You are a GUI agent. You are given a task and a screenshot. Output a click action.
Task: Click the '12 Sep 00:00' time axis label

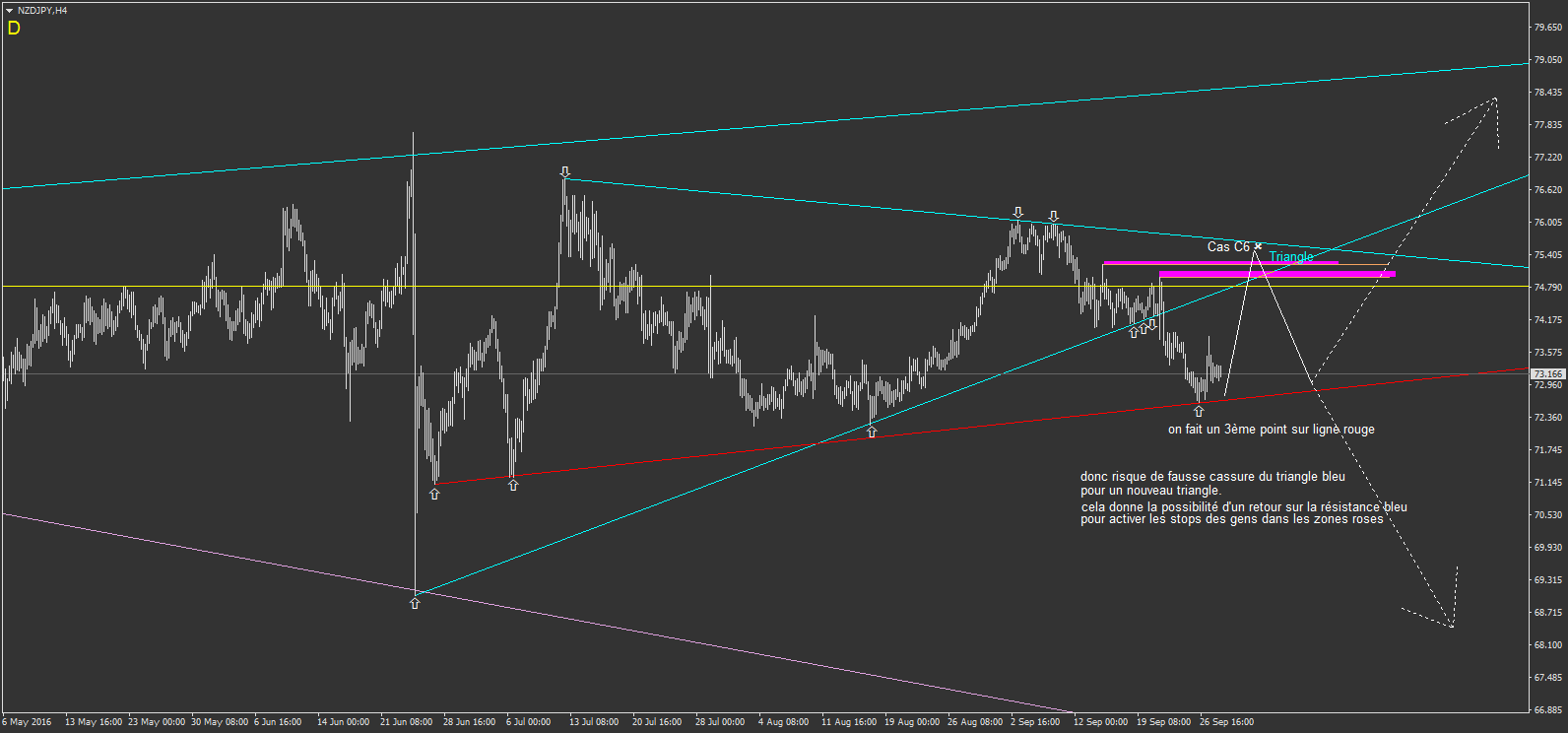pyautogui.click(x=1101, y=722)
